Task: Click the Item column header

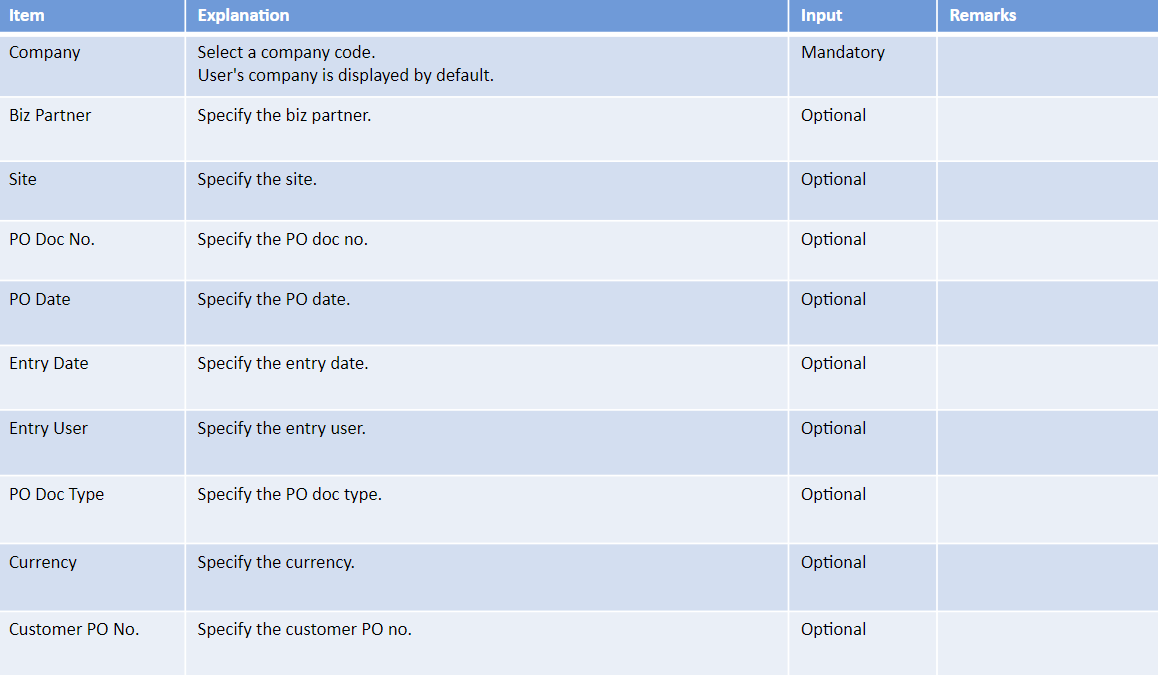Action: (92, 16)
